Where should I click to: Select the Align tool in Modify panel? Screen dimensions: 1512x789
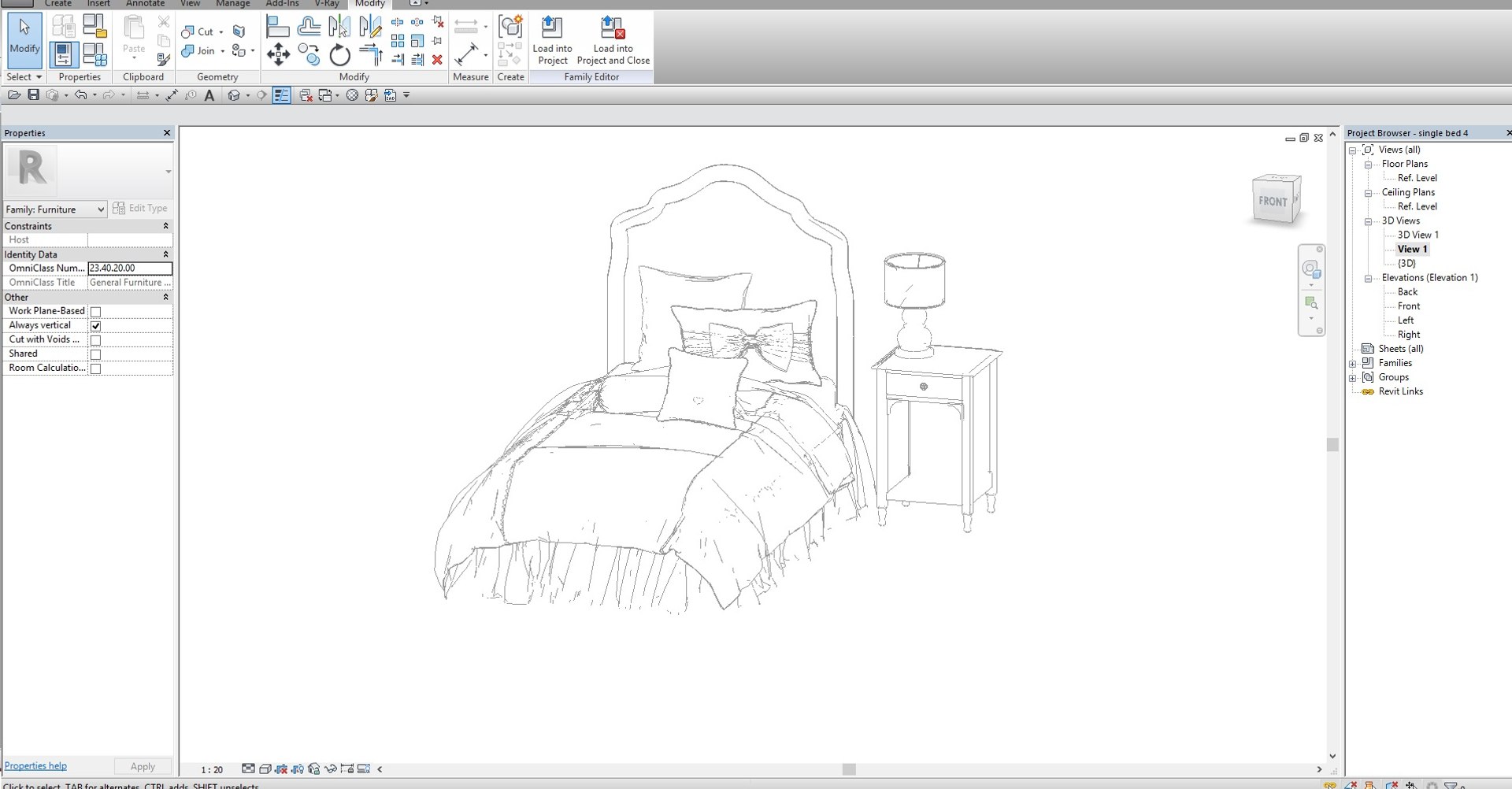[x=277, y=28]
